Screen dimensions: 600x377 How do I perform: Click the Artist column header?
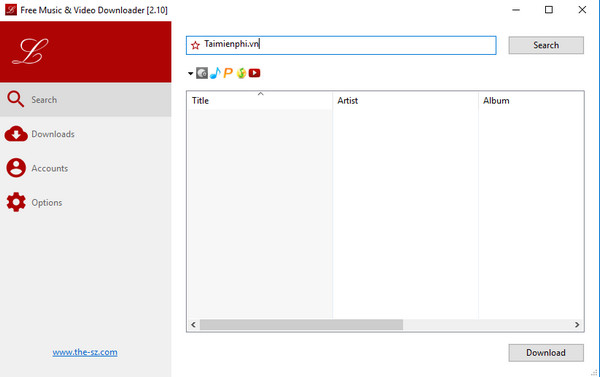[405, 100]
